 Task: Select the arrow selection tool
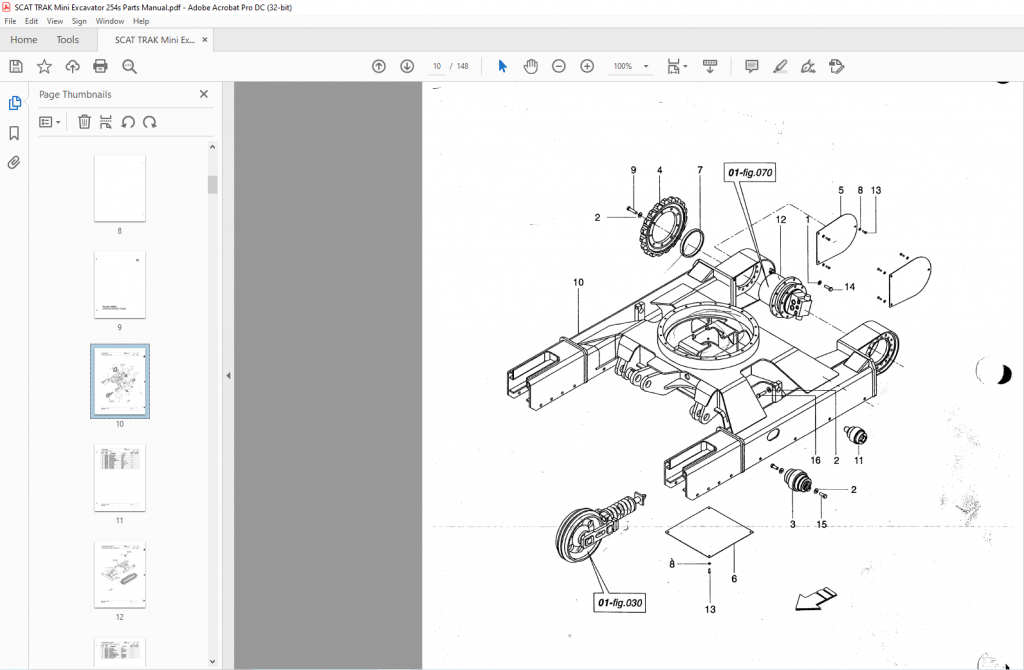502,66
